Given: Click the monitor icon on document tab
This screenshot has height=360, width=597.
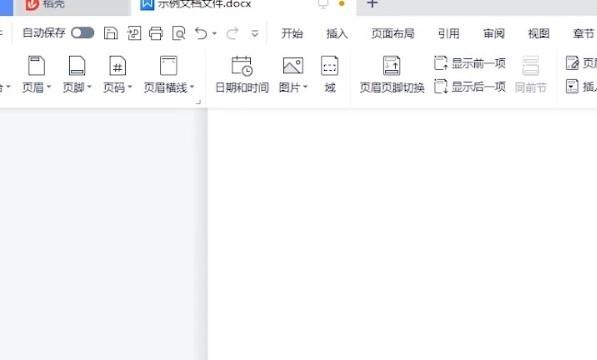Looking at the screenshot, I should click(x=323, y=4).
